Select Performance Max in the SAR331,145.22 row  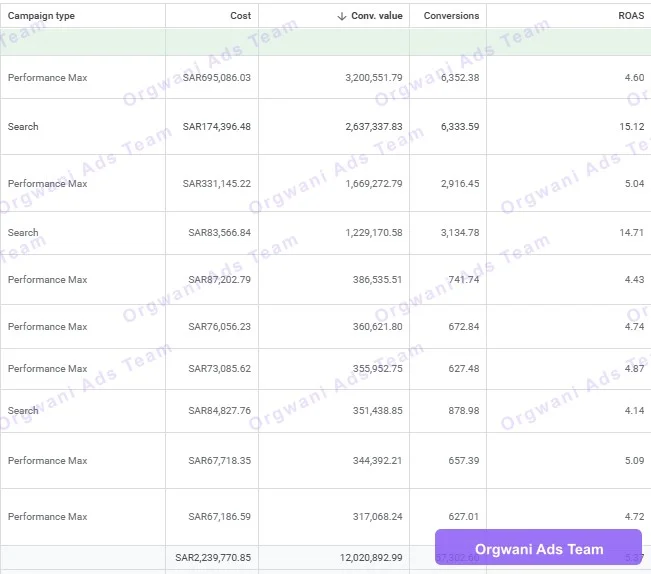(x=47, y=184)
